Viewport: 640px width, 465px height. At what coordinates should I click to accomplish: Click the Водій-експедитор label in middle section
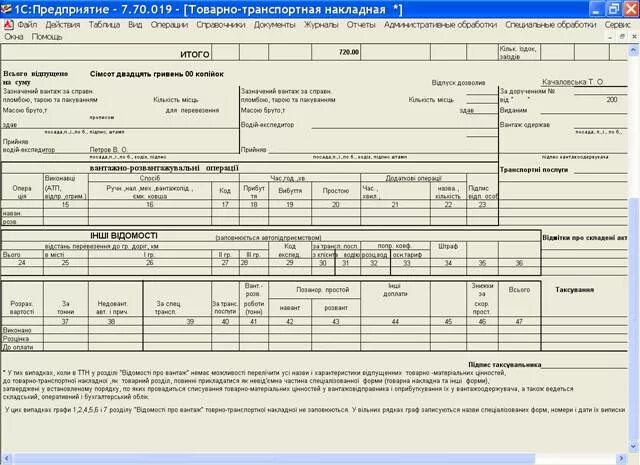pos(267,125)
